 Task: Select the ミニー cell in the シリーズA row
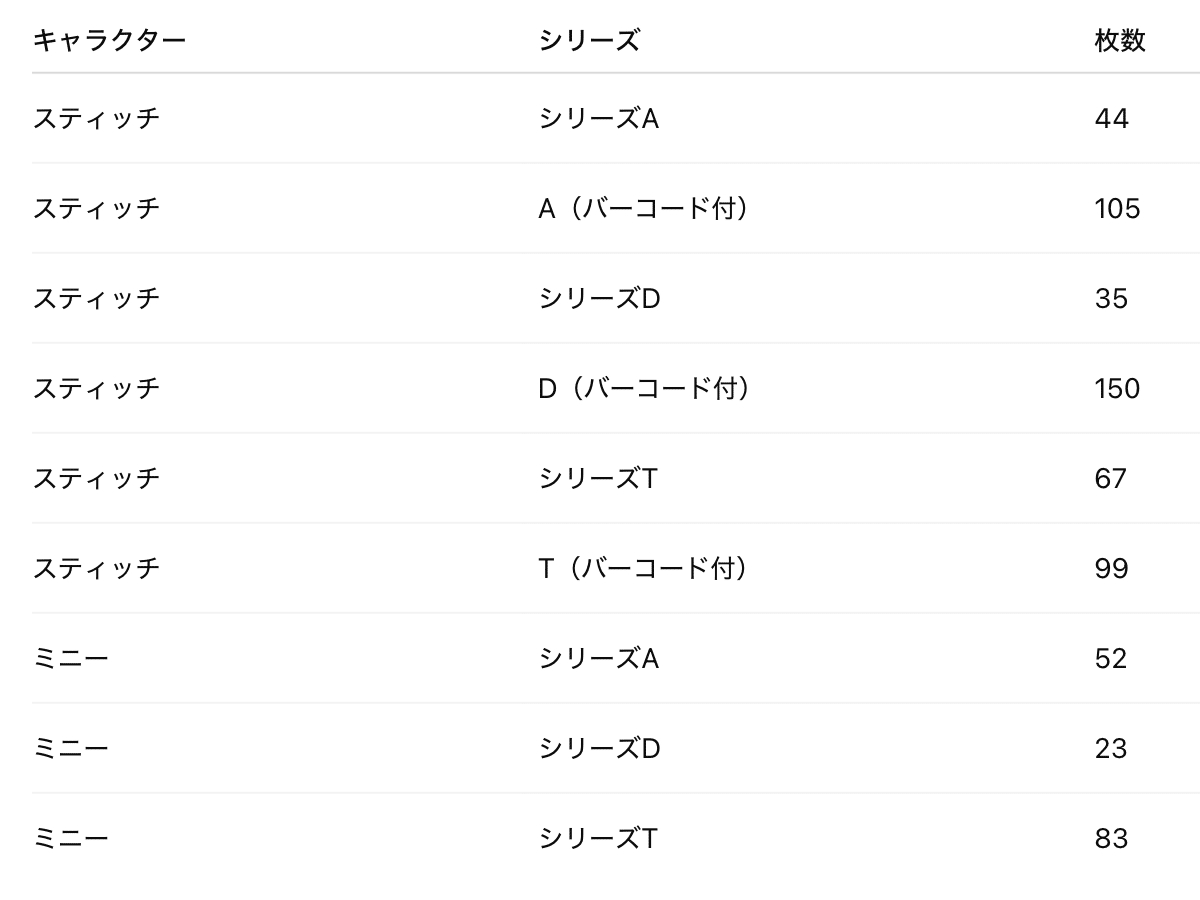coord(70,658)
